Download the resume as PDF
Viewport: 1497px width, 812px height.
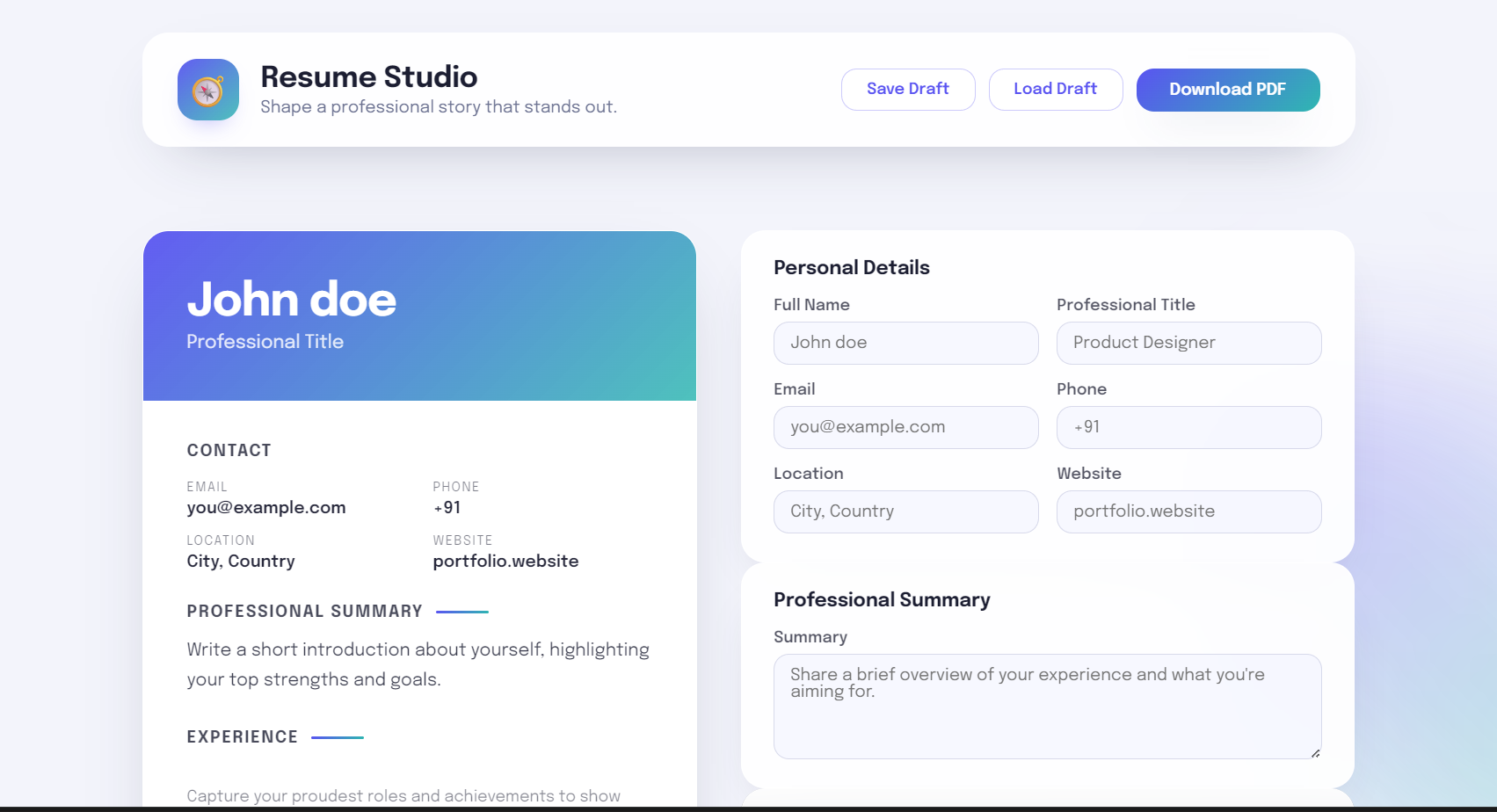point(1227,90)
